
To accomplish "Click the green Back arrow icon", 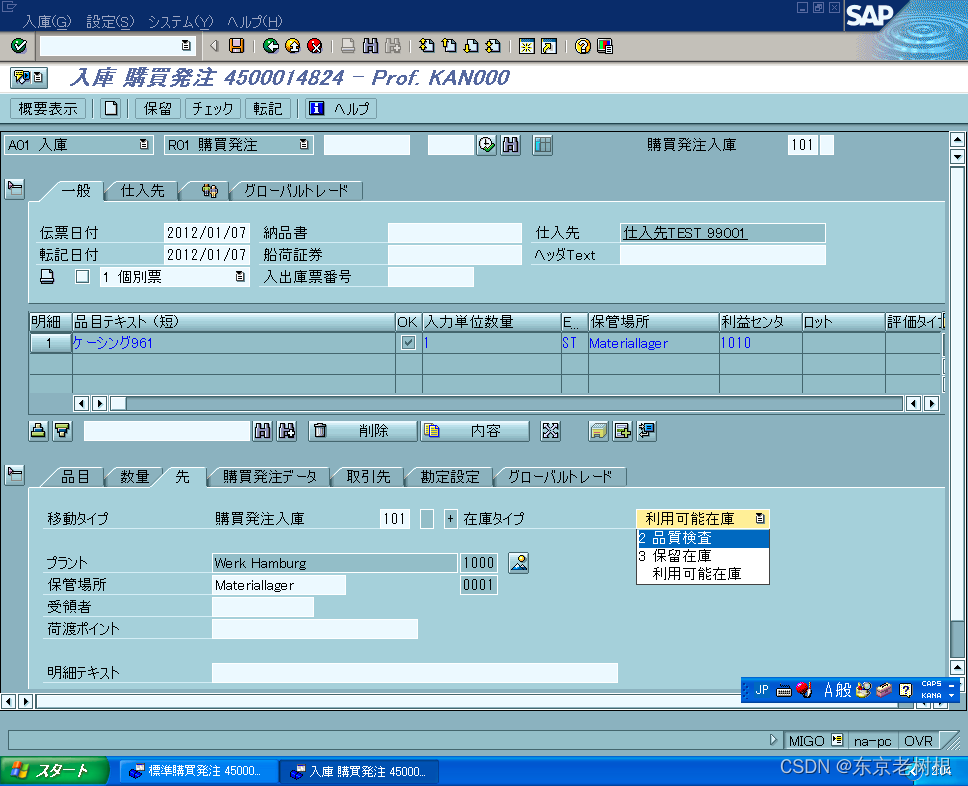I will coord(270,46).
